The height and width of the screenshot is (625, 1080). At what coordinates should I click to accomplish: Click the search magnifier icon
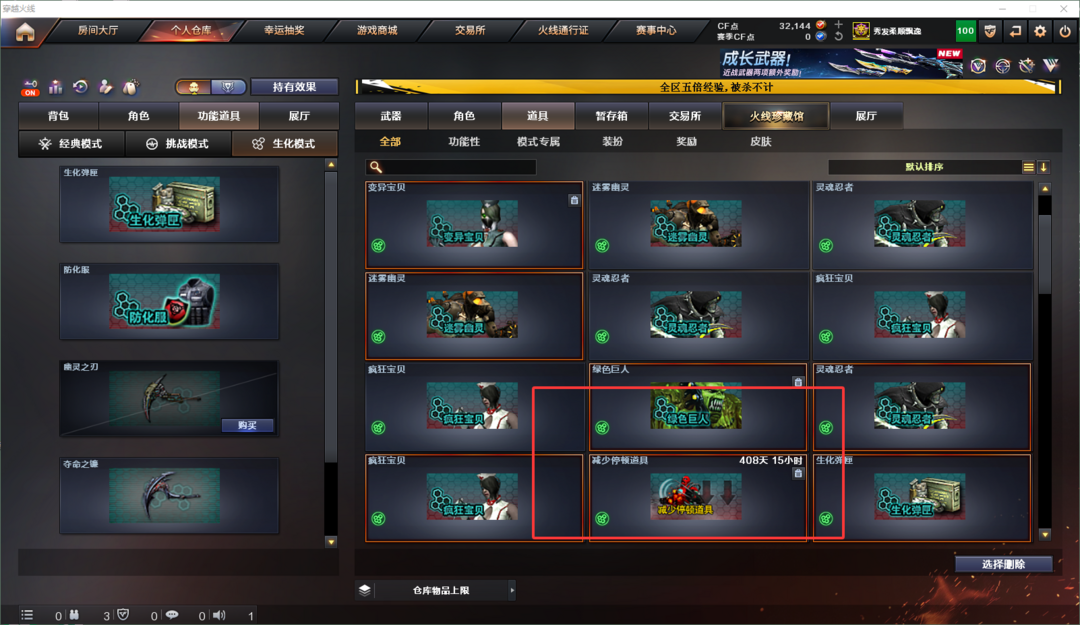pos(375,167)
